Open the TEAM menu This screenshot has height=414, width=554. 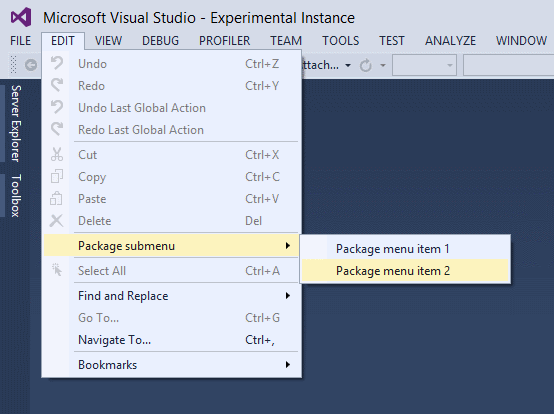pyautogui.click(x=286, y=41)
